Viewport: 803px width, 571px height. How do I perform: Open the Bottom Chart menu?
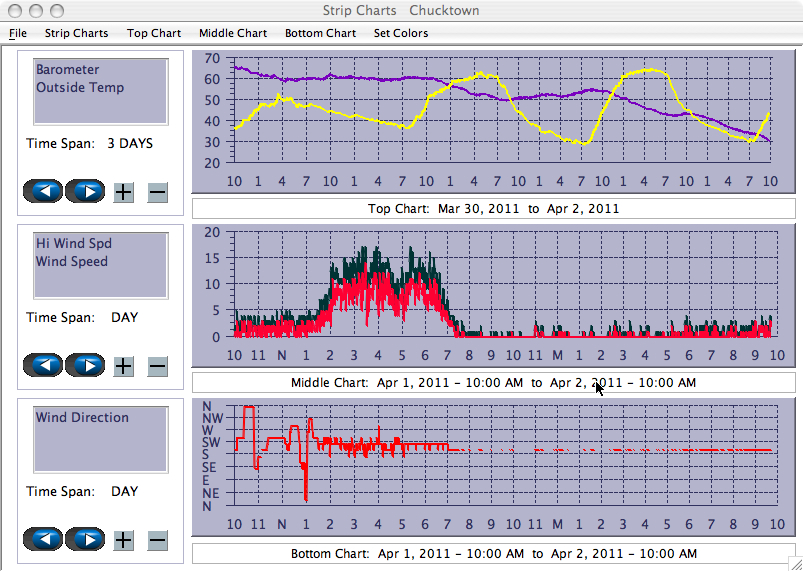320,33
